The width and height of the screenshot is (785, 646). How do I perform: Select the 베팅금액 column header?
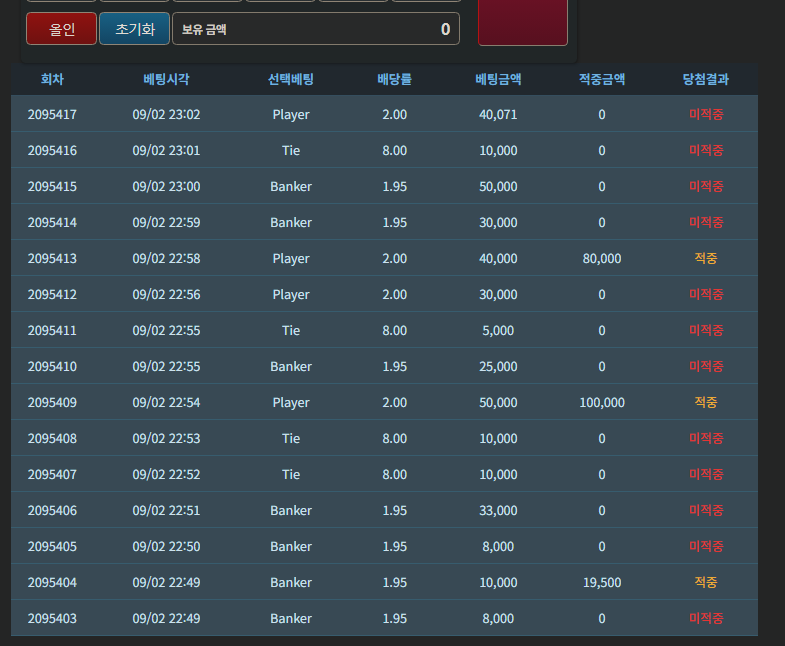point(498,79)
